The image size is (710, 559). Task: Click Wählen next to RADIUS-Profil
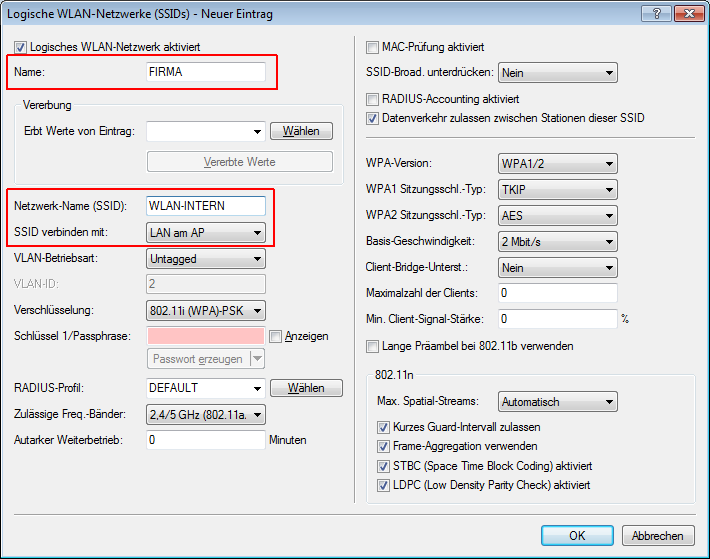(301, 388)
